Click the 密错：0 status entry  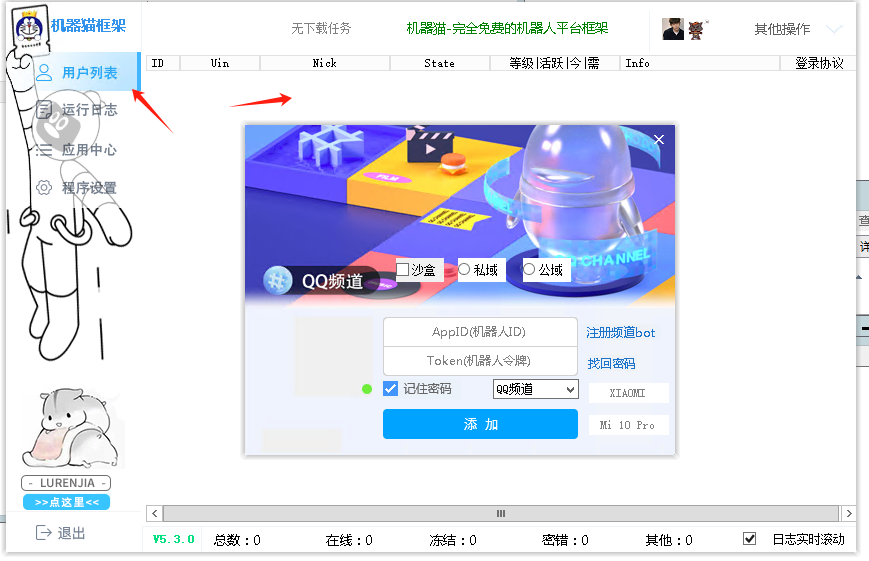click(565, 540)
